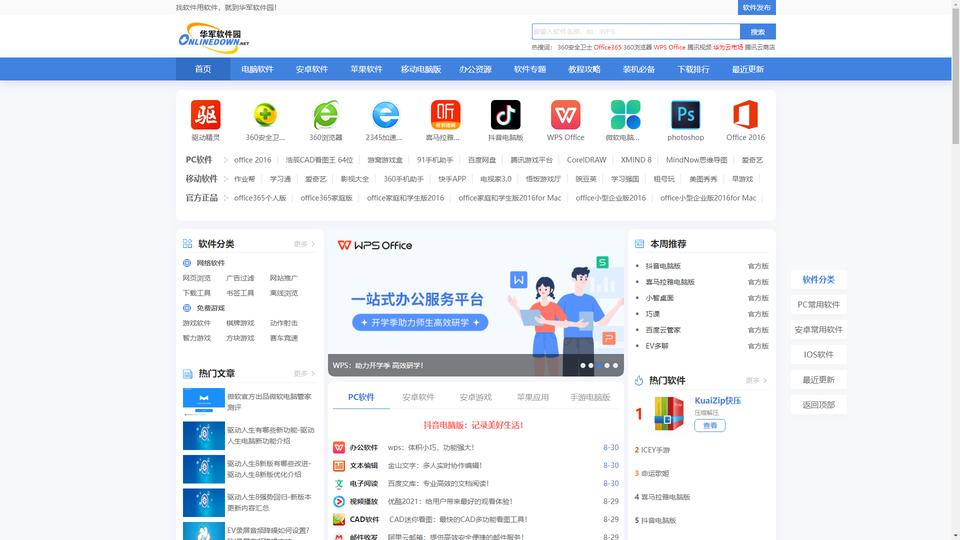Click the 本周推荐 heading icon
960x540 pixels.
point(639,244)
